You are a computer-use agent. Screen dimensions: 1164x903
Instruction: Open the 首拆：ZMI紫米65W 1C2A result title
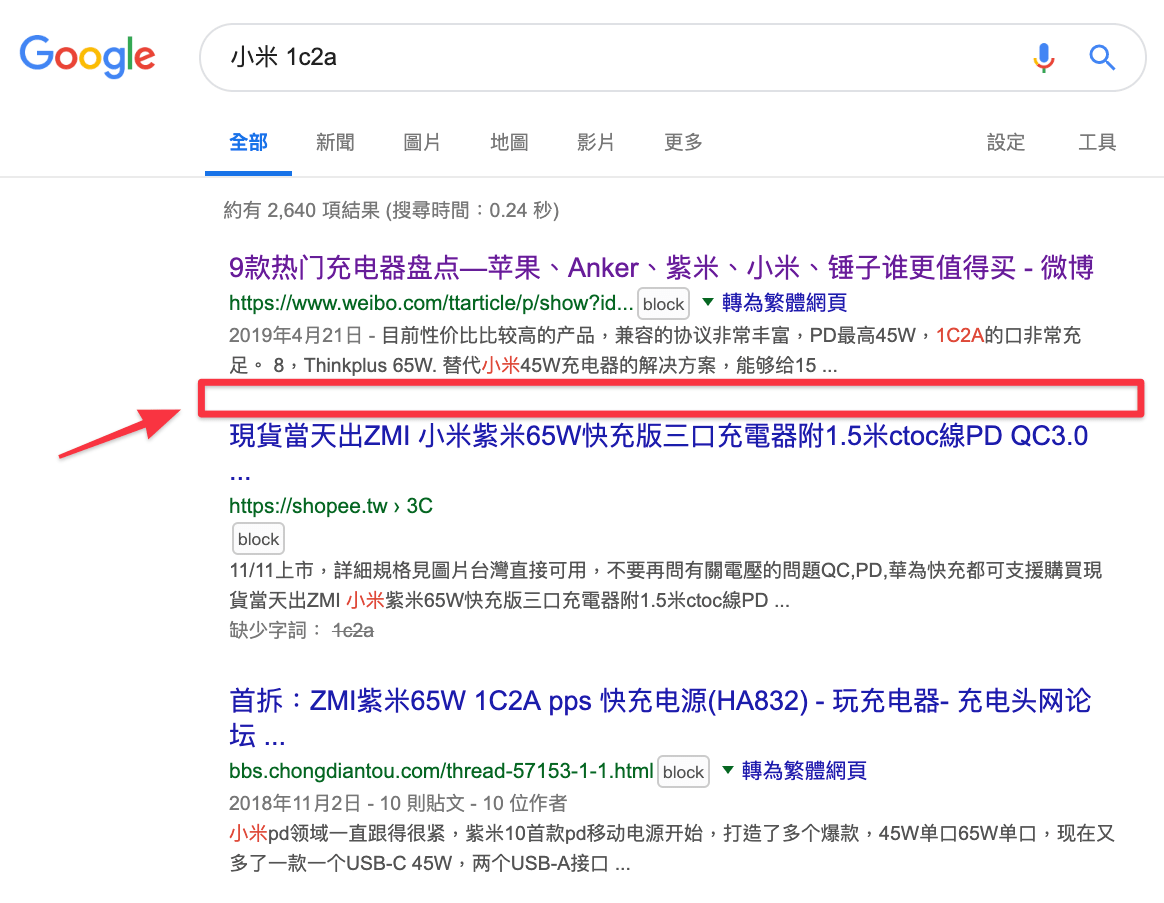pyautogui.click(x=660, y=717)
